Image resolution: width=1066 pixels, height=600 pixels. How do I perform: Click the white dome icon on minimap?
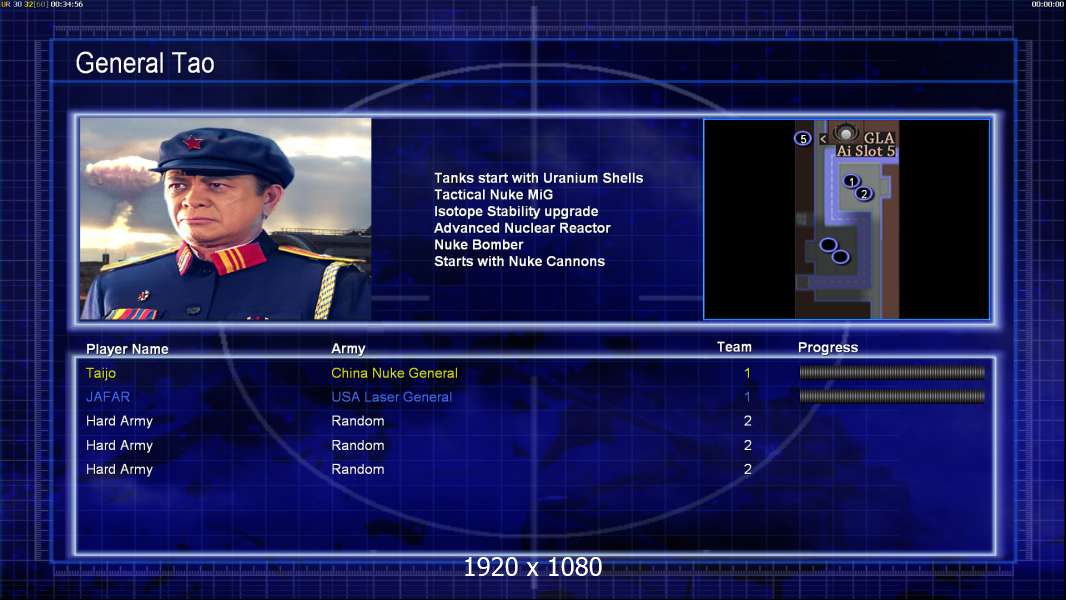coord(845,133)
